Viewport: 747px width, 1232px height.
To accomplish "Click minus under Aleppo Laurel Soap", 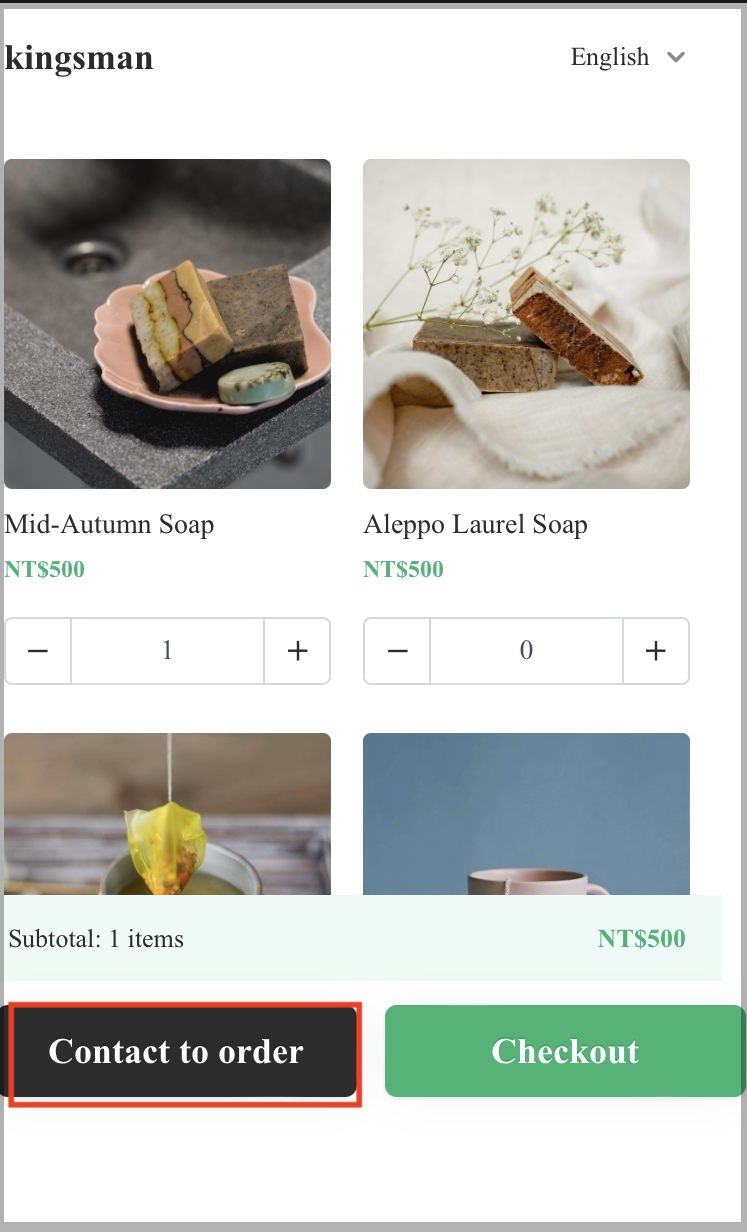I will (x=397, y=651).
